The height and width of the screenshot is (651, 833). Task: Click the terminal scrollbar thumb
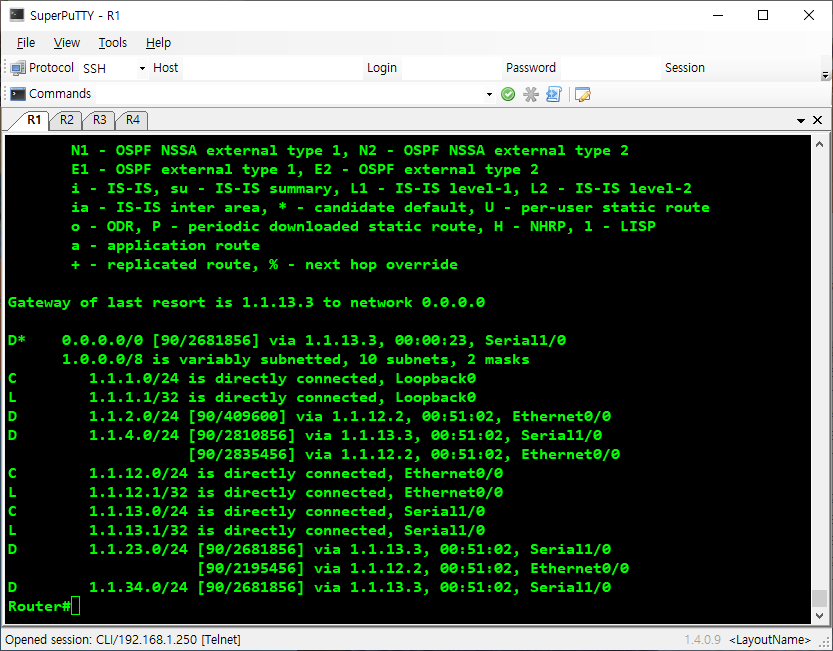tap(819, 597)
